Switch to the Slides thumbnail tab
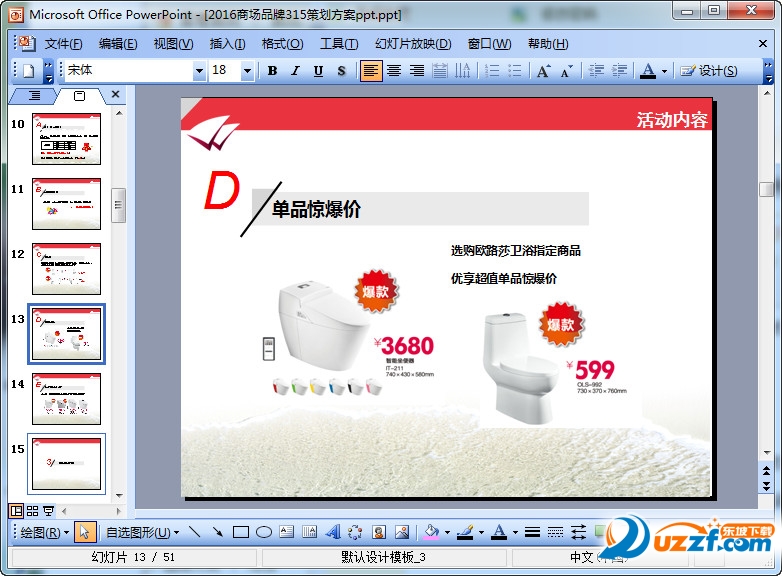782x576 pixels. coord(79,95)
